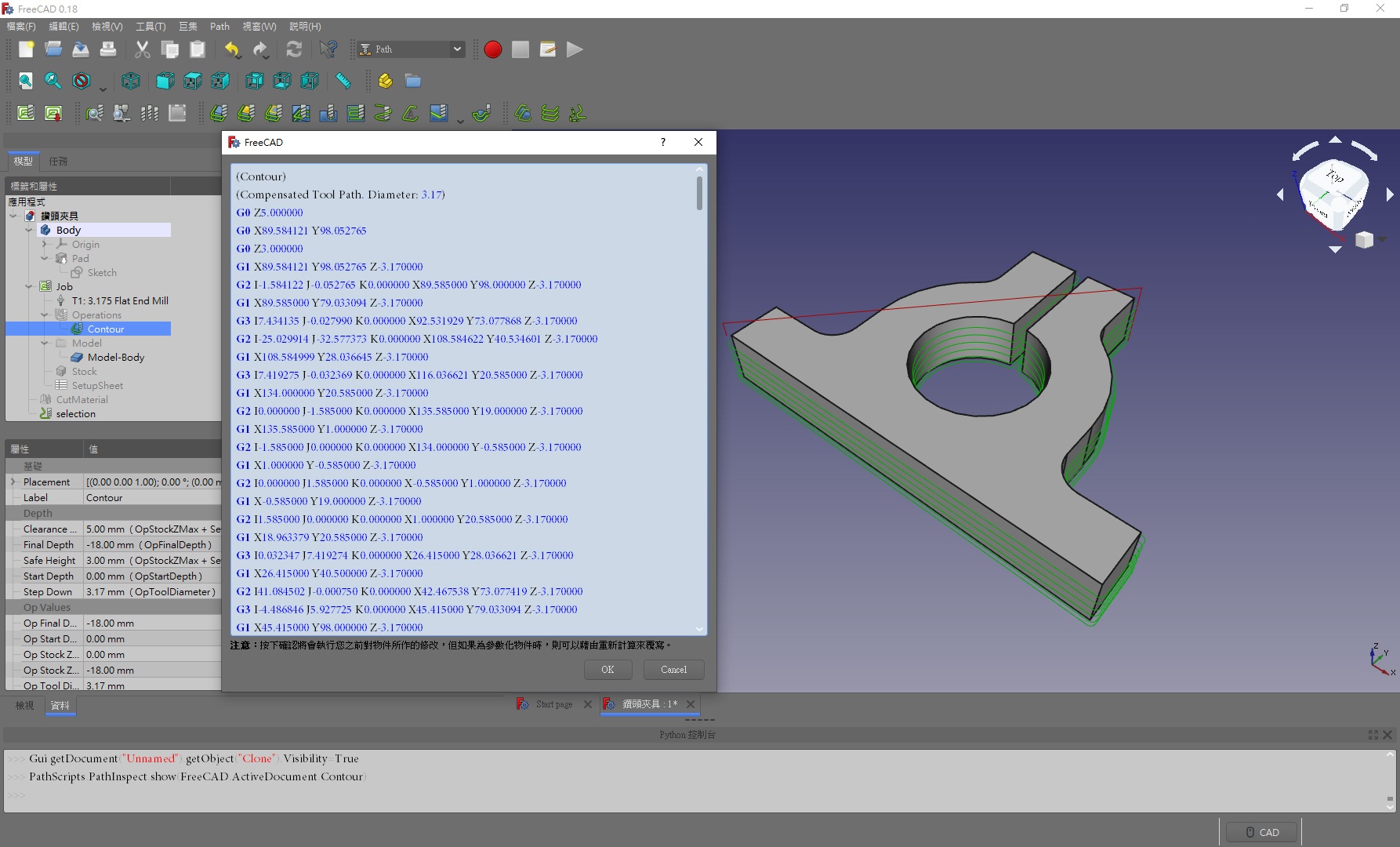The width and height of the screenshot is (1400, 847).
Task: Click the Fit all view icon
Action: tap(26, 81)
